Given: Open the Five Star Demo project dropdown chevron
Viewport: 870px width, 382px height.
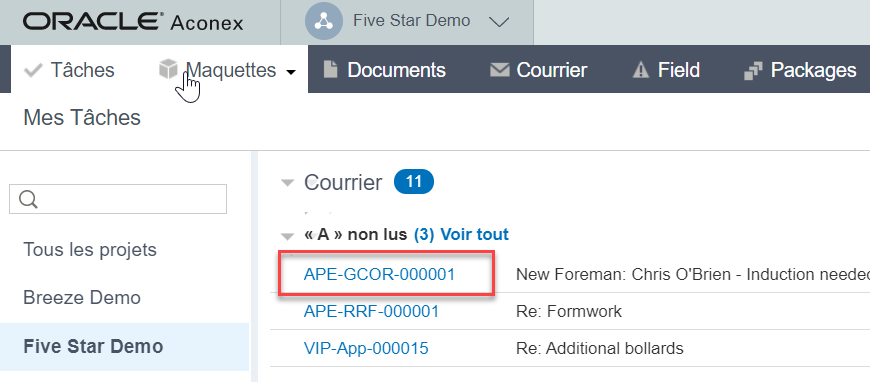Looking at the screenshot, I should (499, 22).
